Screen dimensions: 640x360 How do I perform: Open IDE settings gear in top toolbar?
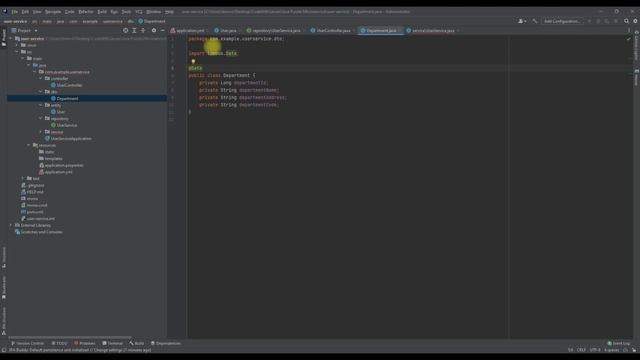635,21
